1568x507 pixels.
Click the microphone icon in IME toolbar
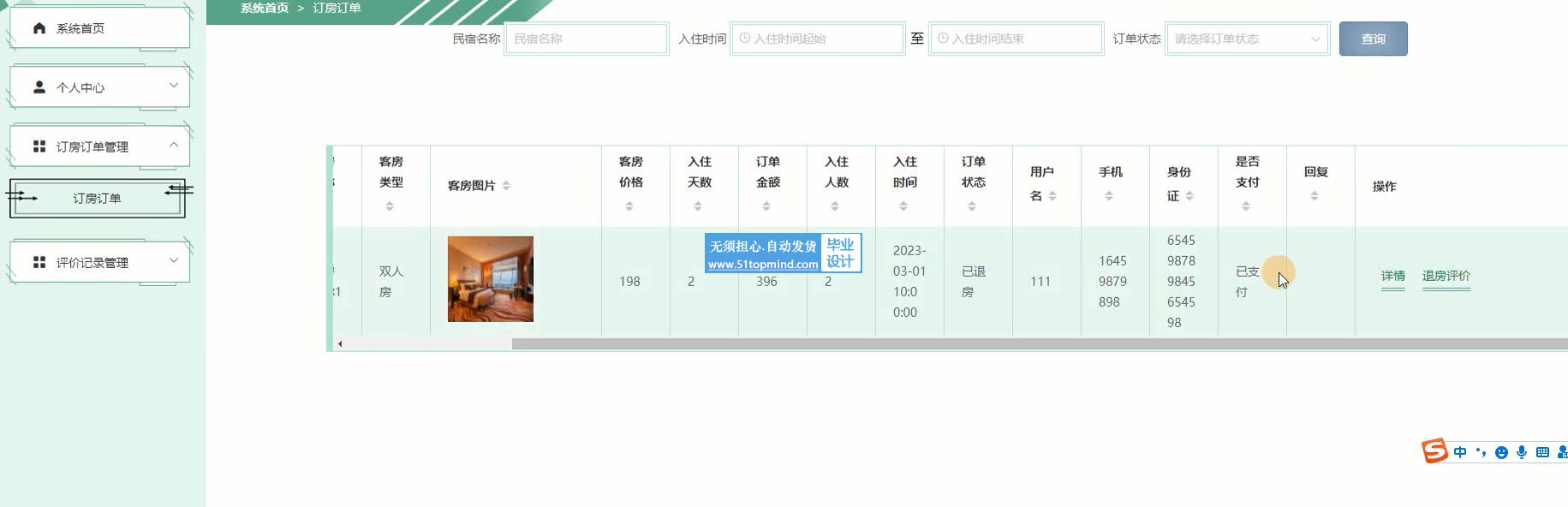pos(1522,452)
